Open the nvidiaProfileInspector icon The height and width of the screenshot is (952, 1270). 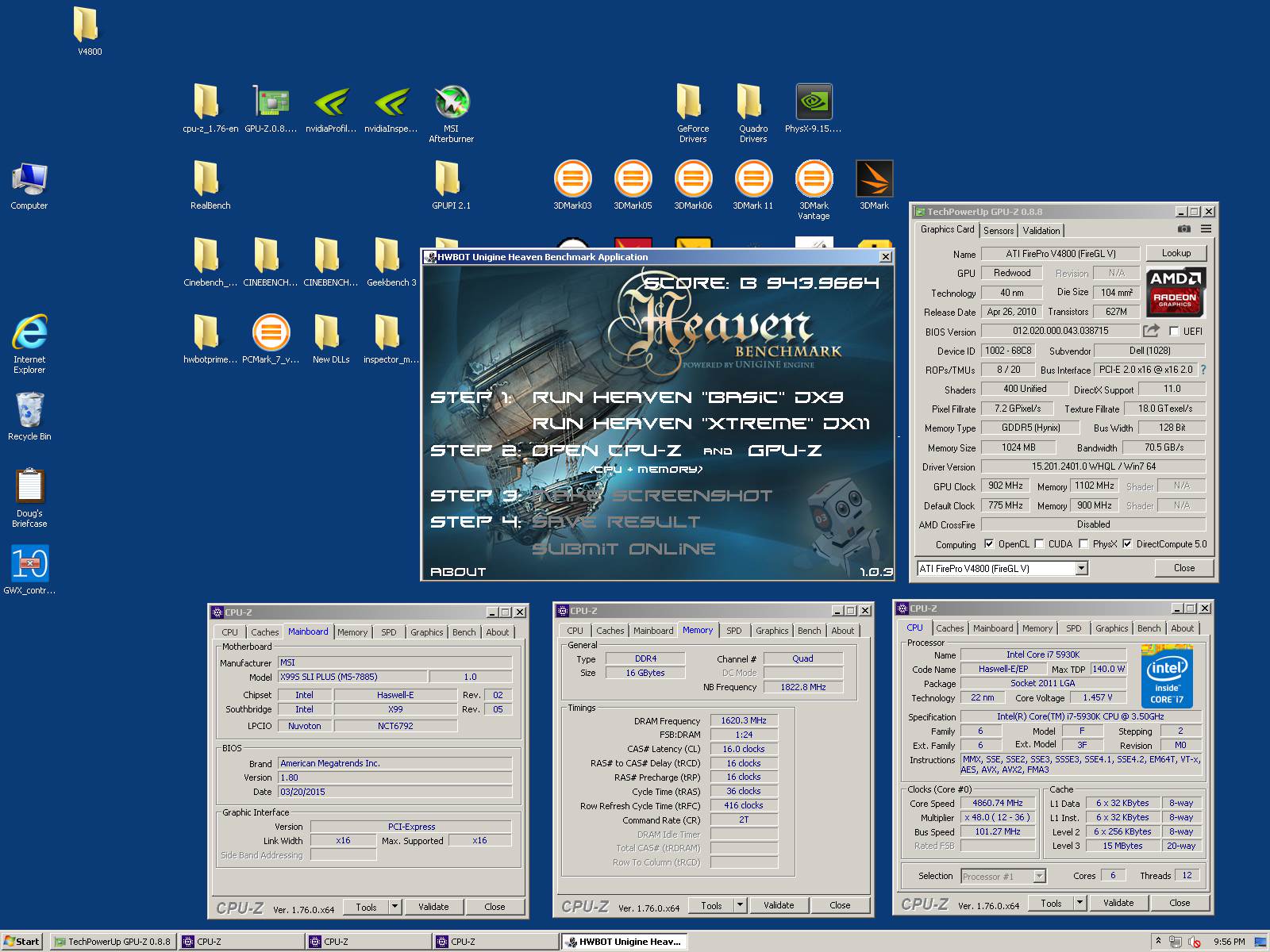(331, 108)
